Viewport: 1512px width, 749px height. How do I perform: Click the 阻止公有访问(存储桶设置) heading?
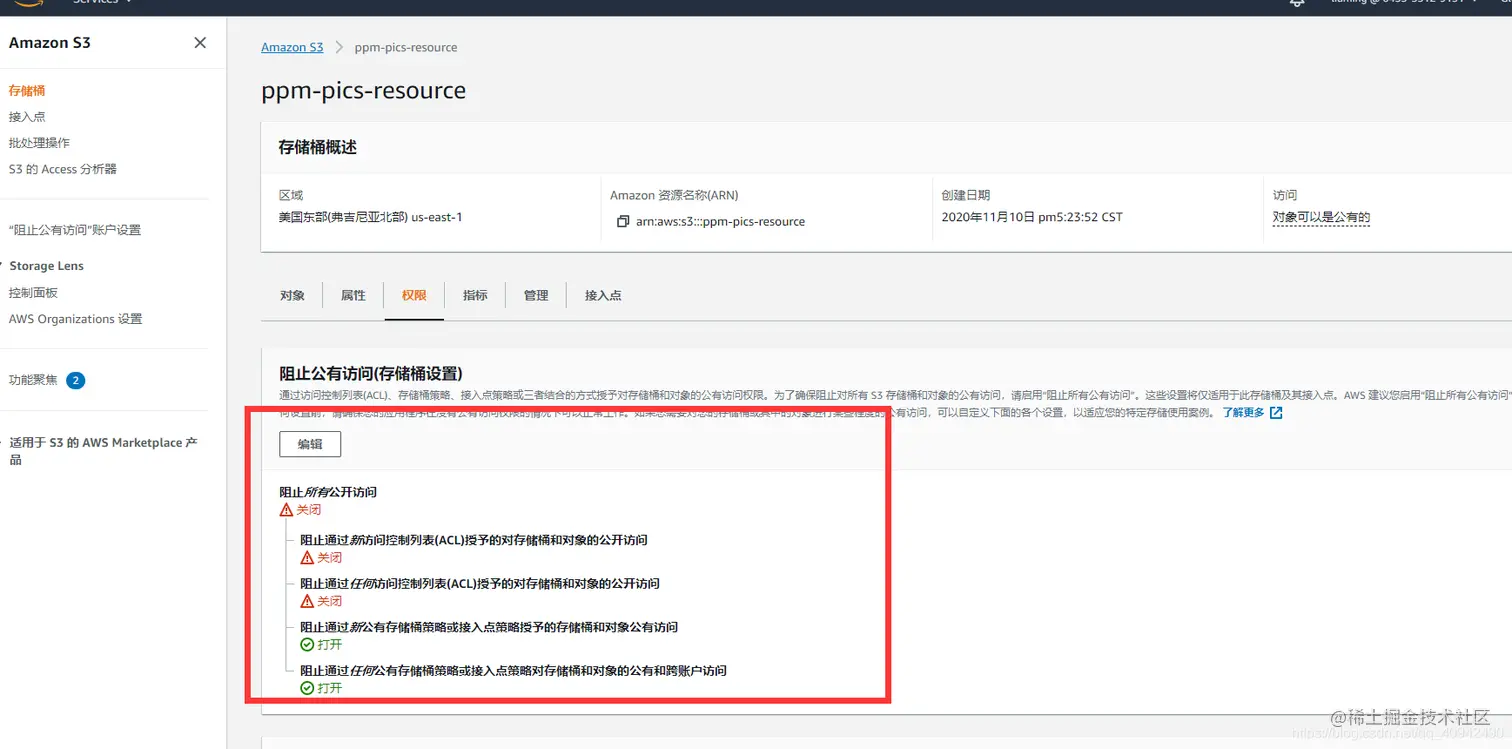point(370,374)
